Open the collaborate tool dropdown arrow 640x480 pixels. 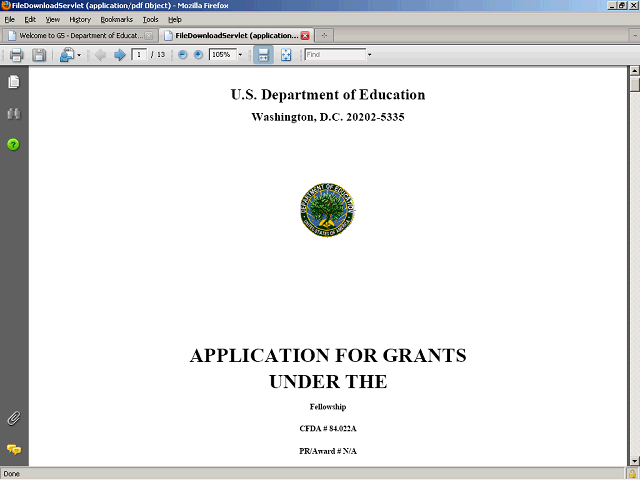(79, 55)
